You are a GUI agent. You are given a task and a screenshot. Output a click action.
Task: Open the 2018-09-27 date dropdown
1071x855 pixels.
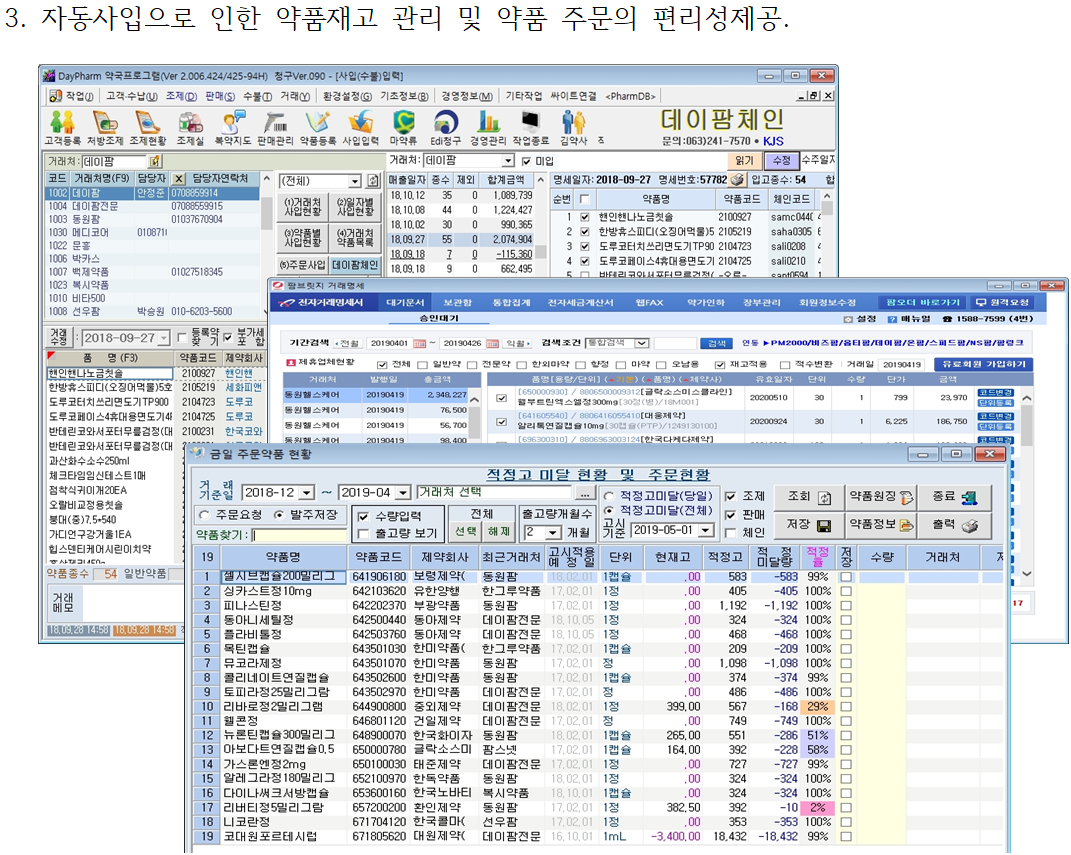click(x=163, y=338)
